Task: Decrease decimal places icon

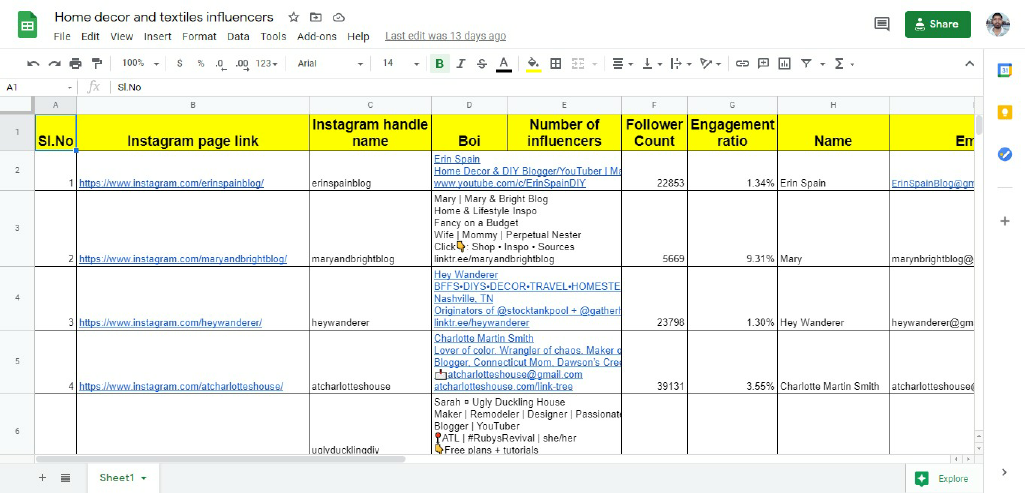Action: coord(220,63)
